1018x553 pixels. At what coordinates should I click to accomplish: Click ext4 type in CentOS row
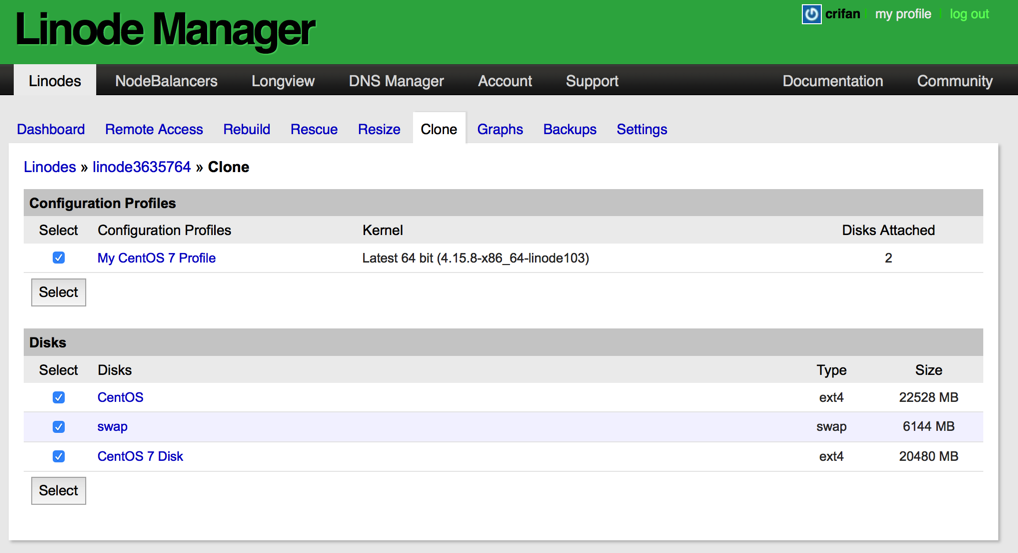pyautogui.click(x=831, y=397)
